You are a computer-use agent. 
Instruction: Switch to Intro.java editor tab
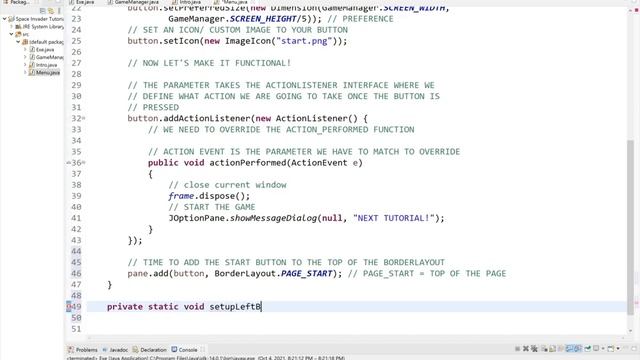187,2
